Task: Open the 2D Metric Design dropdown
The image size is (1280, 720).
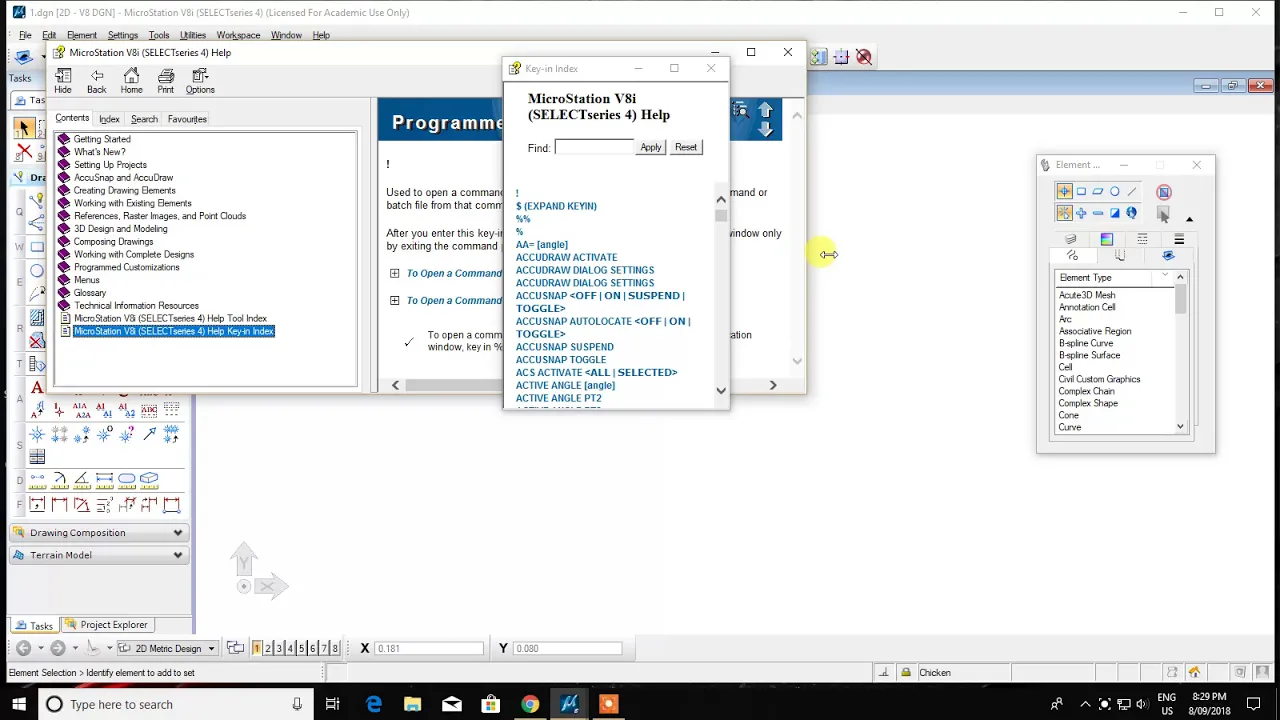Action: tap(168, 648)
